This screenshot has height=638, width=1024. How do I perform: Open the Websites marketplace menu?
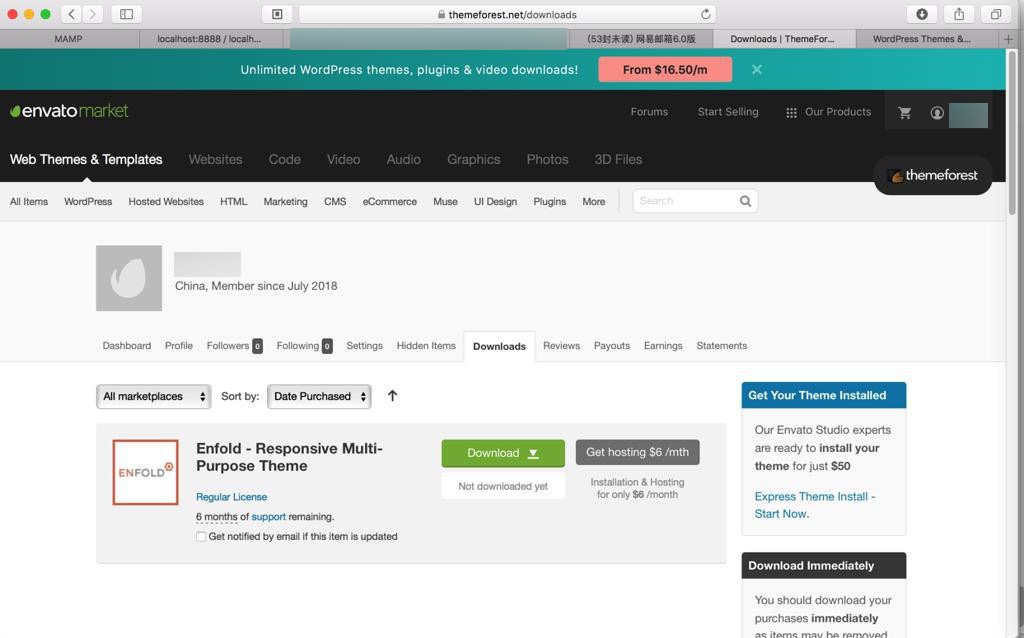click(216, 159)
